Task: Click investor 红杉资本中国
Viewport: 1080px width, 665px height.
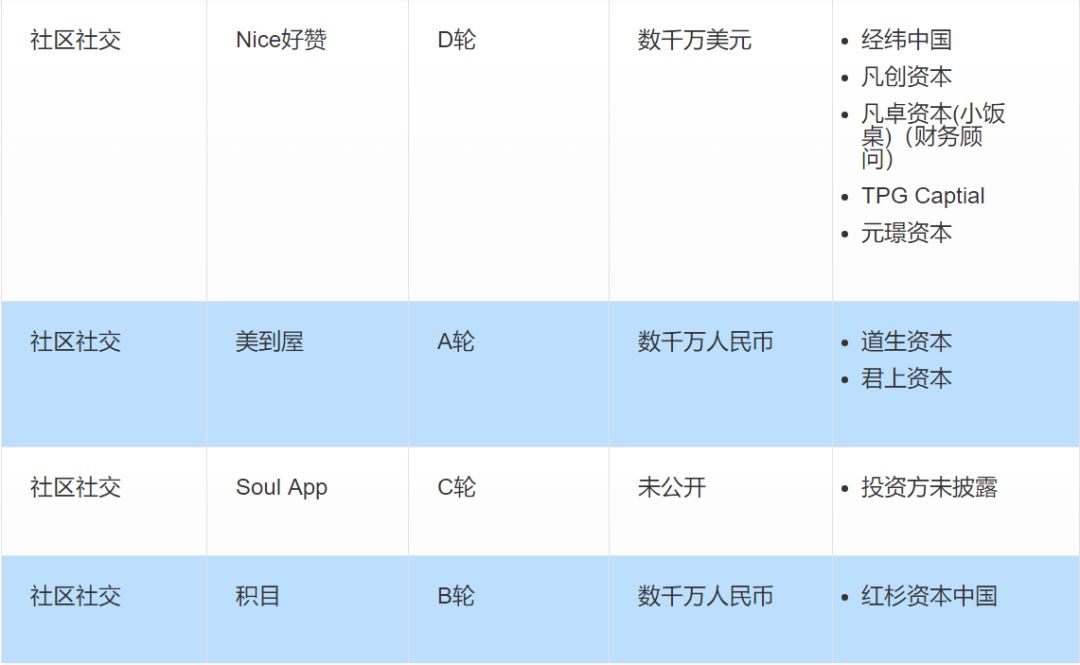Action: [x=929, y=596]
